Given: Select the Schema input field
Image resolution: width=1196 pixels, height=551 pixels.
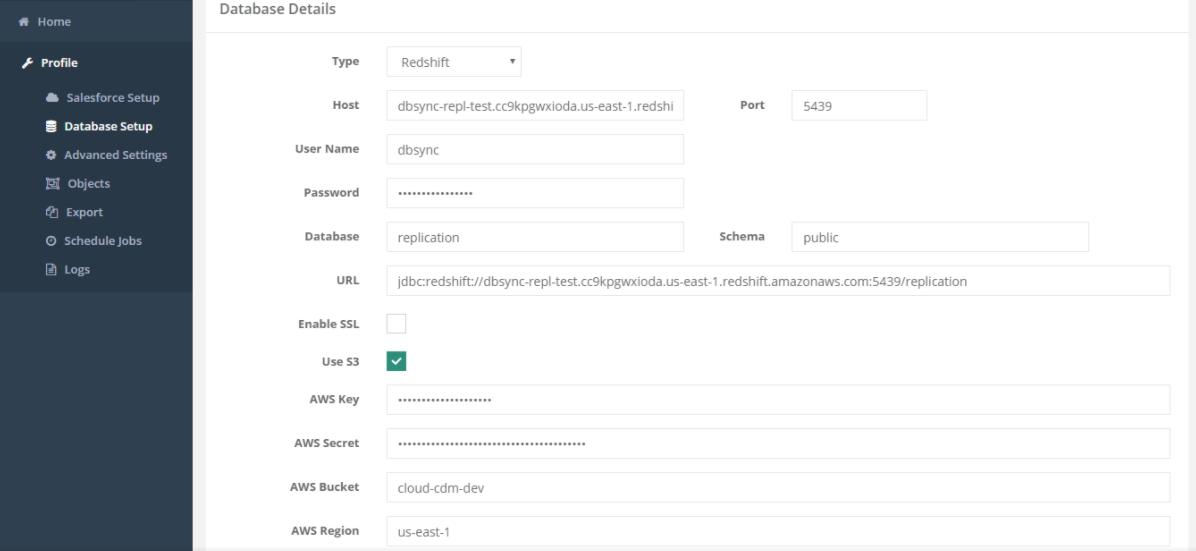Looking at the screenshot, I should 939,237.
